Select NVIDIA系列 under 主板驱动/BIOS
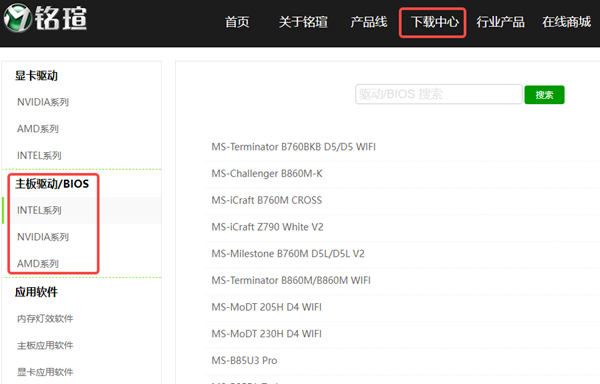Screen dimensions: 600x384 click(x=43, y=237)
